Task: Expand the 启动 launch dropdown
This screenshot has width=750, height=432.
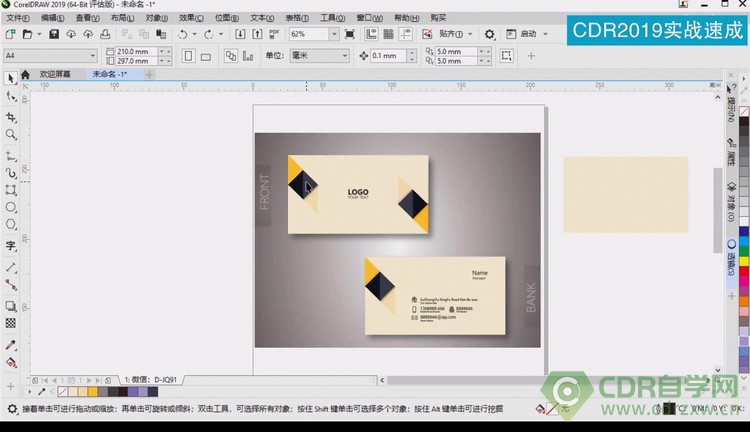Action: 545,34
